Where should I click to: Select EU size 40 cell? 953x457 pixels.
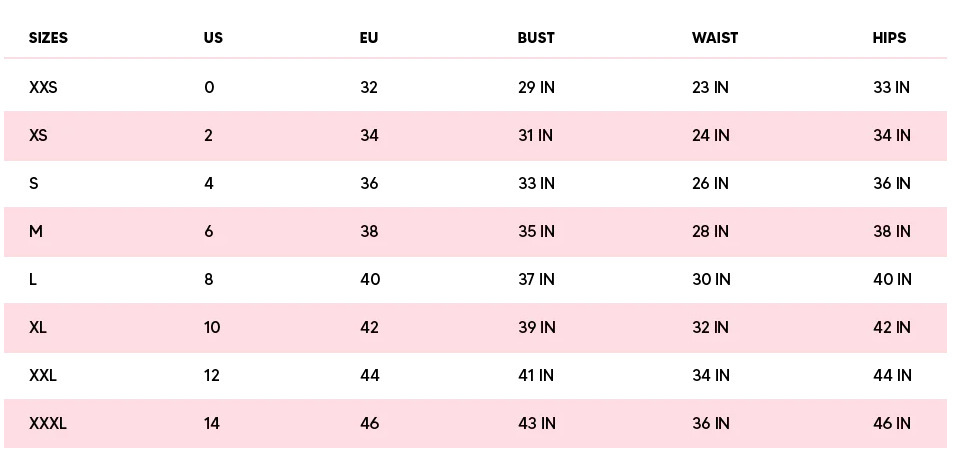(370, 279)
